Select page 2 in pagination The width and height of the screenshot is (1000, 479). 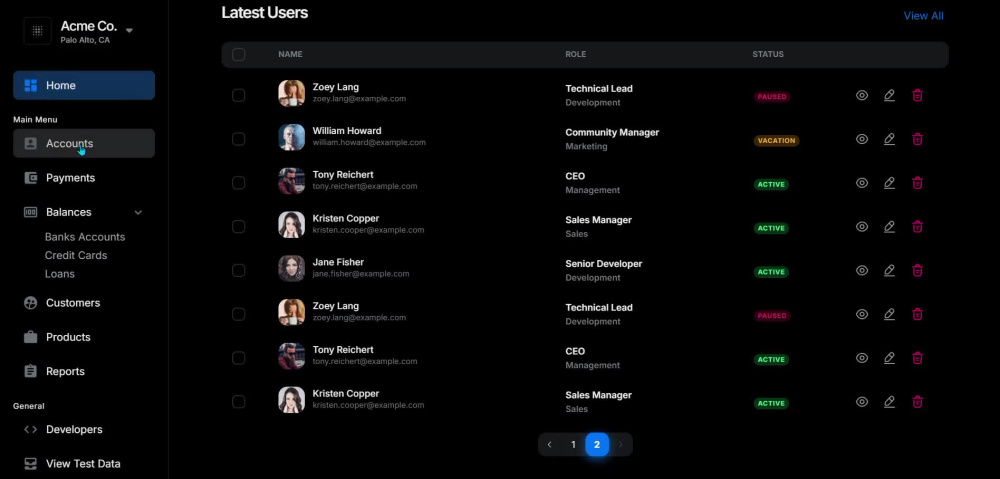pos(597,445)
